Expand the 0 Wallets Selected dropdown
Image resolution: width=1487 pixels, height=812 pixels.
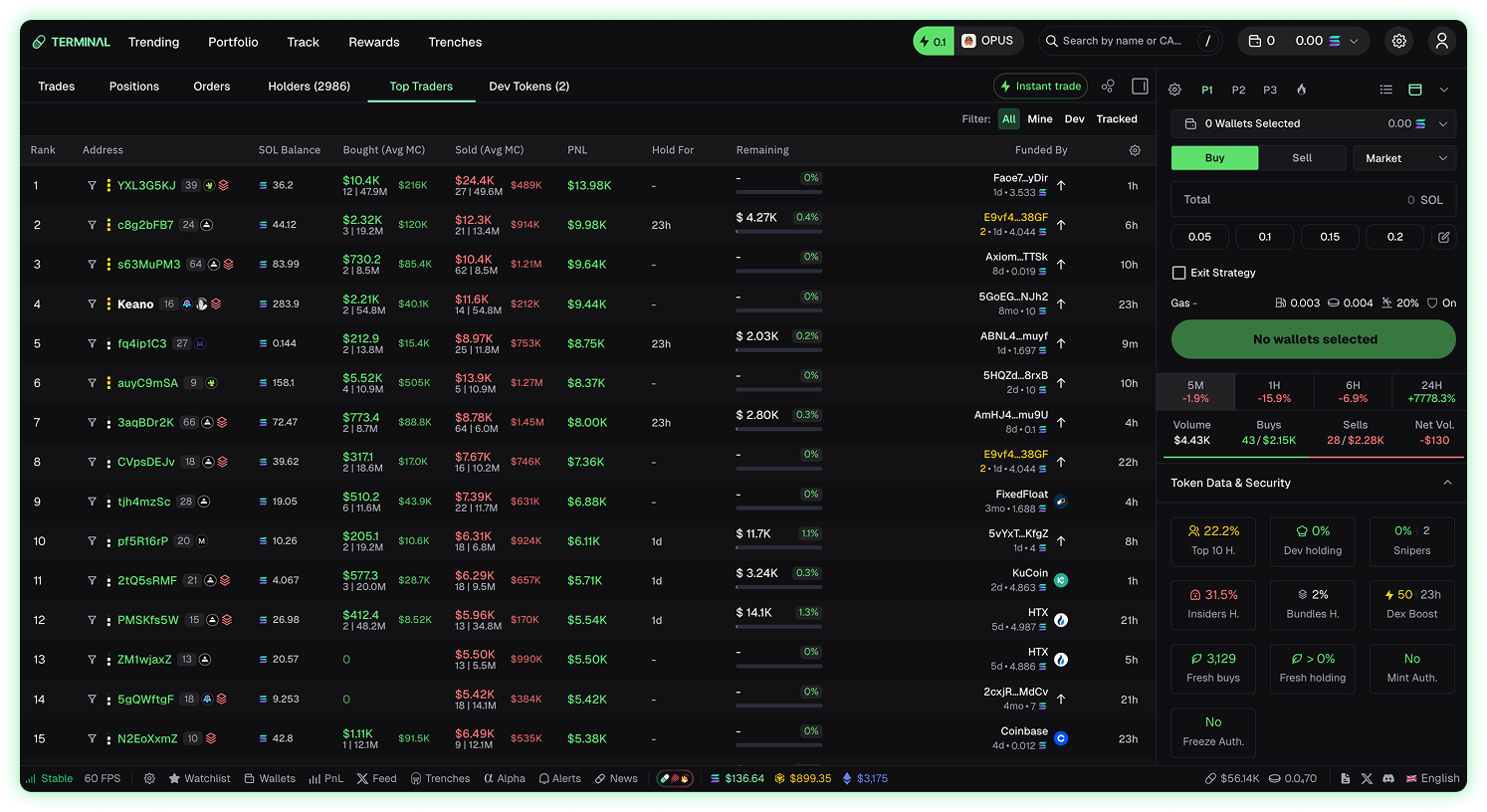coord(1442,123)
